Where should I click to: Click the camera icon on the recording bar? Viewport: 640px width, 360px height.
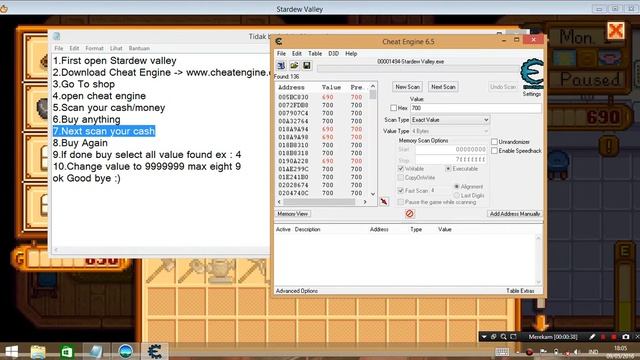[626, 337]
